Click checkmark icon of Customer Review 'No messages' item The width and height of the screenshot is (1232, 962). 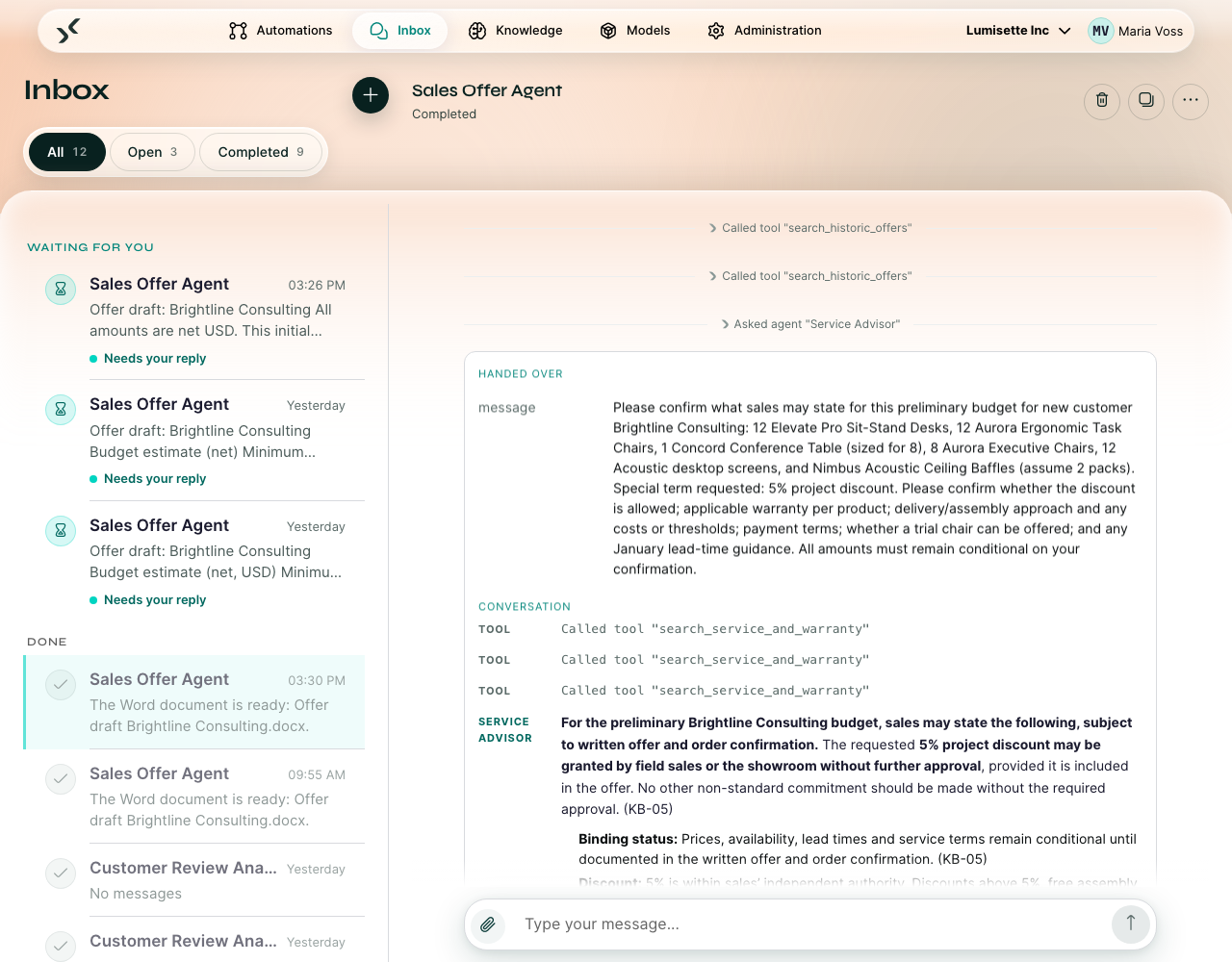coord(61,873)
